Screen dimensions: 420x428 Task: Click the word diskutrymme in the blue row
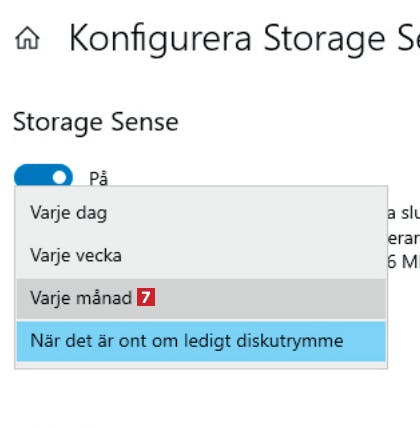290,341
